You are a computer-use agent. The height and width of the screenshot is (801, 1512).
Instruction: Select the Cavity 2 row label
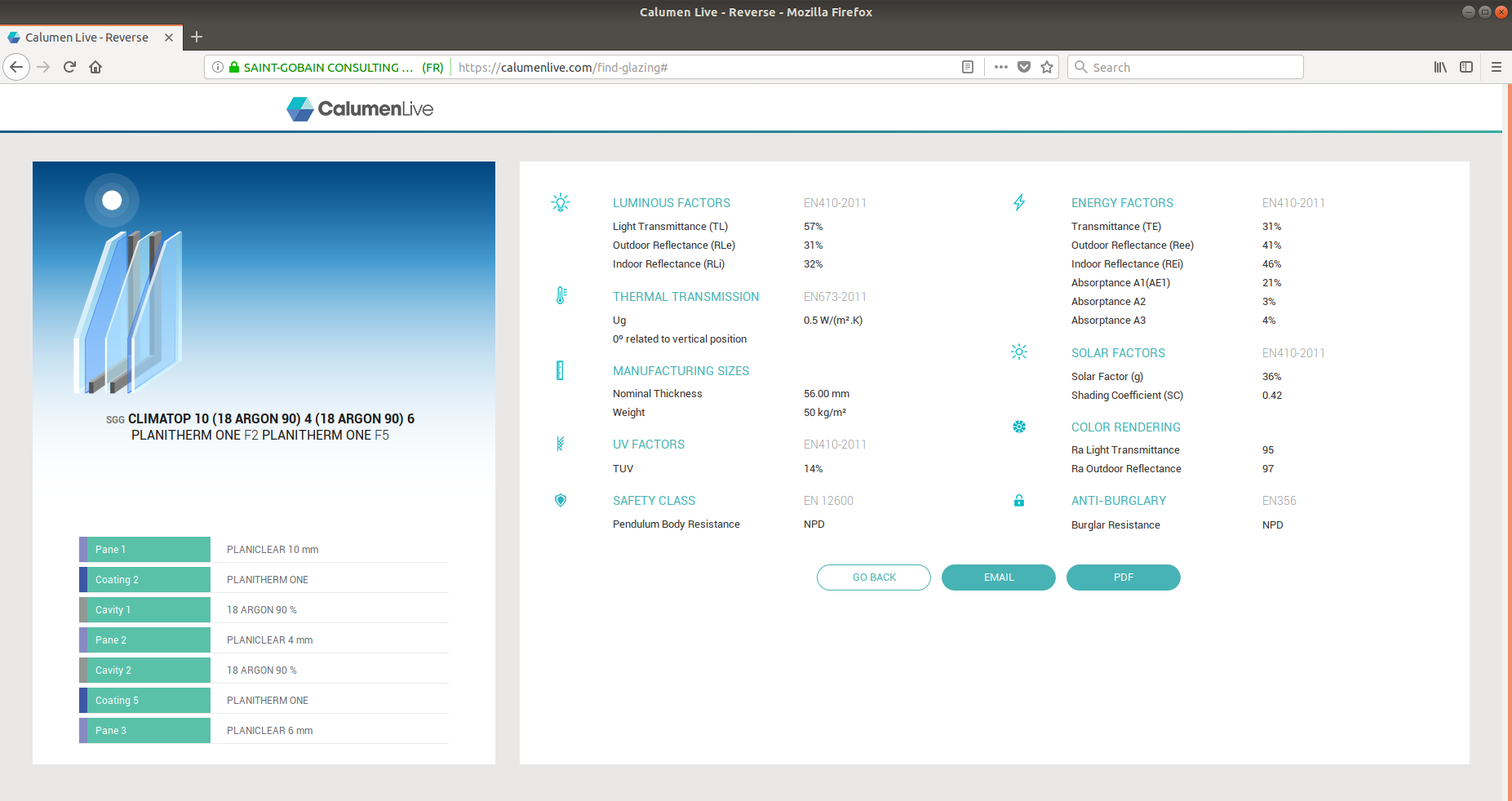[144, 670]
